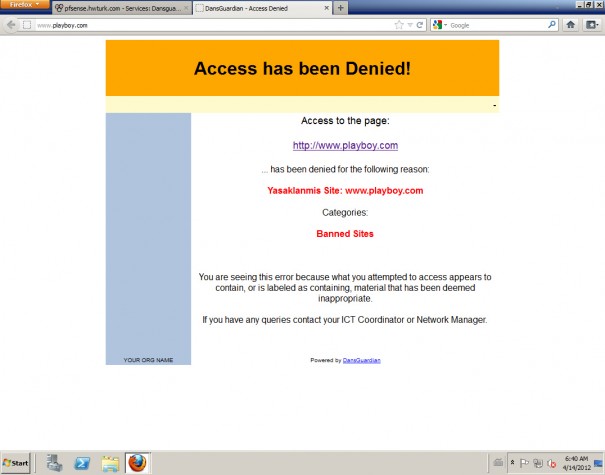Viewport: 605px width, 475px height.
Task: Click the Firefox taskbar icon
Action: point(138,463)
